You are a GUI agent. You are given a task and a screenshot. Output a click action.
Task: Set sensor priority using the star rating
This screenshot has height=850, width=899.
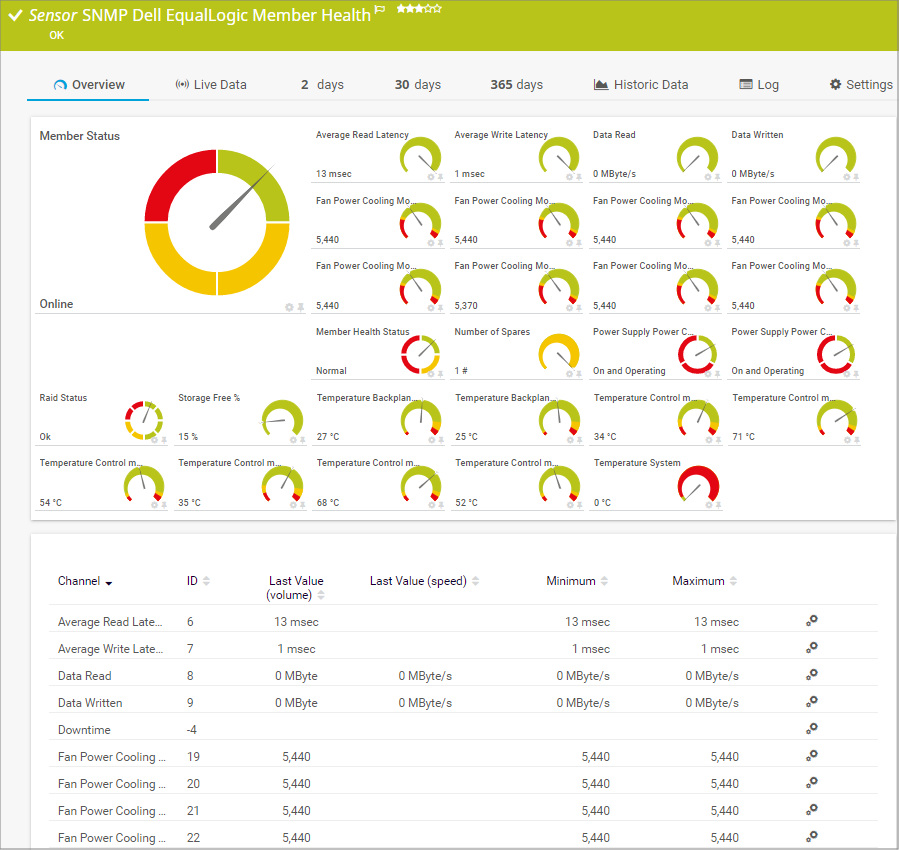click(x=419, y=8)
